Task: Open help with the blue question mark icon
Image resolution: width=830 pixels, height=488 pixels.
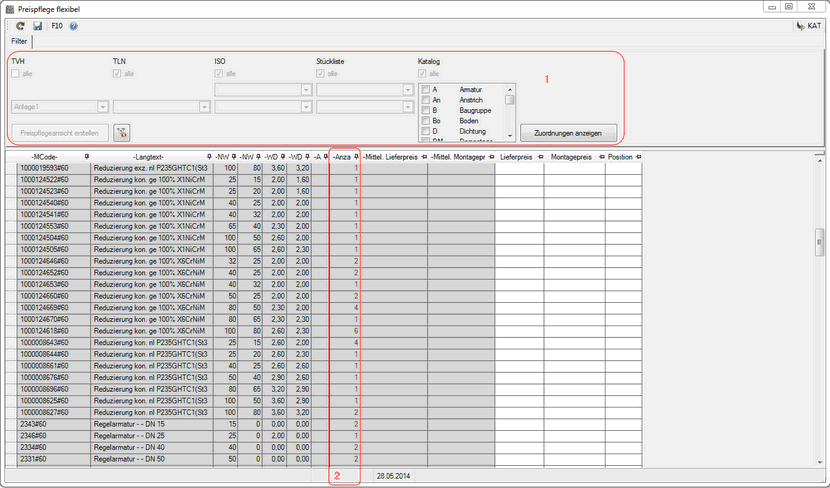Action: click(x=74, y=26)
